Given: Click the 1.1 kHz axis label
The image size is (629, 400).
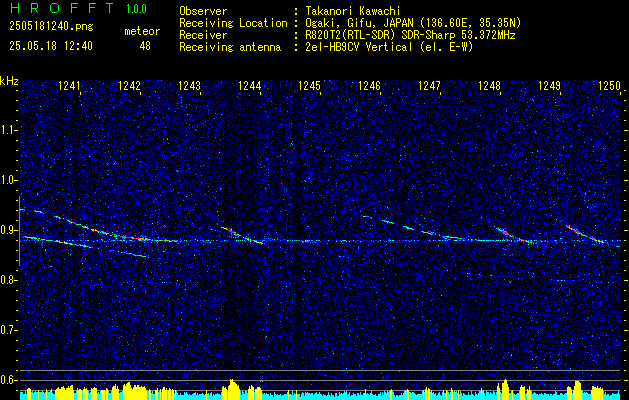Looking at the screenshot, I should pyautogui.click(x=7, y=130).
